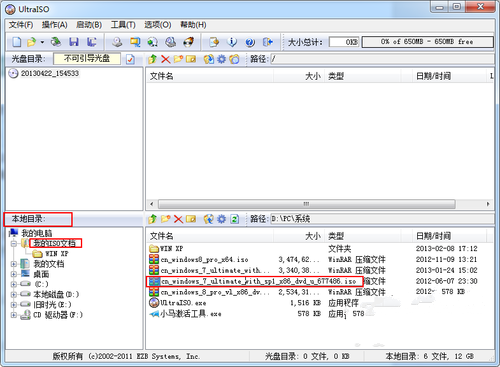Screen dimensions: 500x367
Task: Click the 650MB free capacity bar
Action: tap(427, 42)
